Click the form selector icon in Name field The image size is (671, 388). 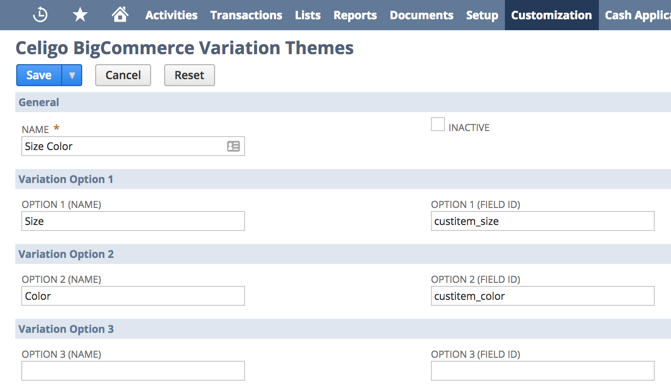click(233, 146)
